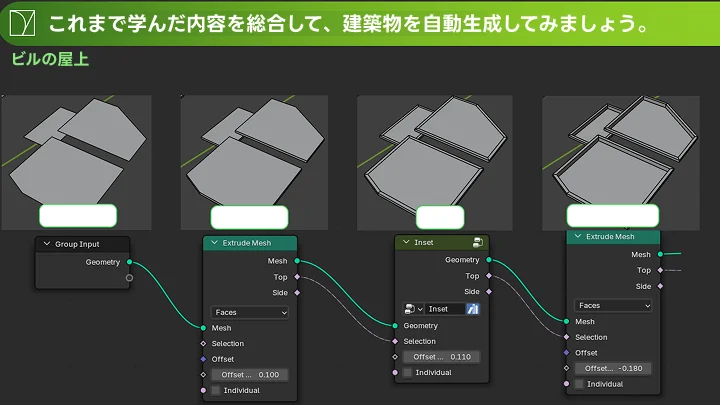The width and height of the screenshot is (720, 405).
Task: Enable Individual checkbox in first Extrude Mesh node
Action: click(x=216, y=390)
